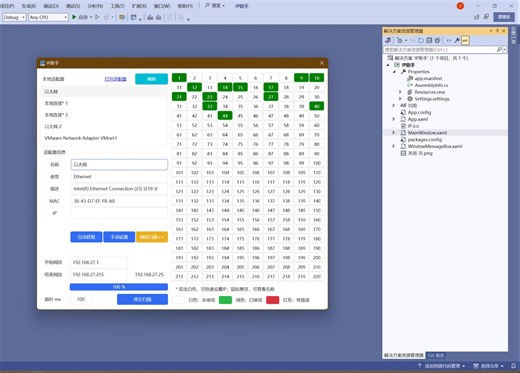The image size is (520, 373).
Task: Open the Any CPU platform dropdown
Action: [48, 17]
